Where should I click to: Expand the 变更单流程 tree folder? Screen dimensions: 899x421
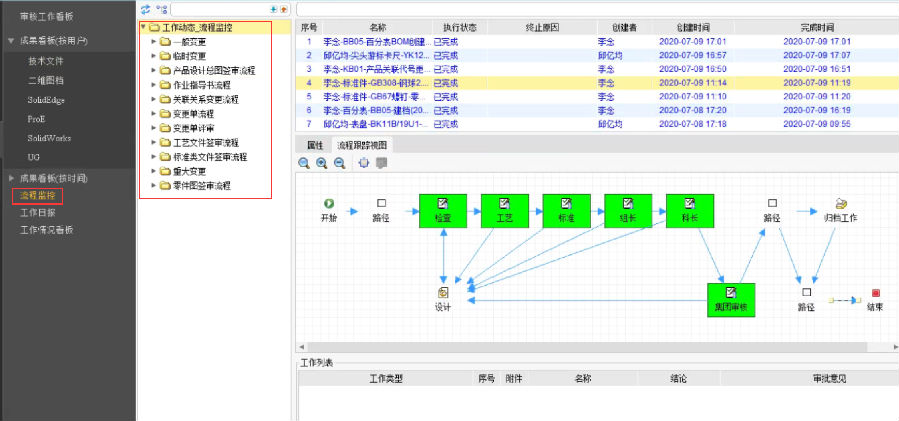coord(153,114)
